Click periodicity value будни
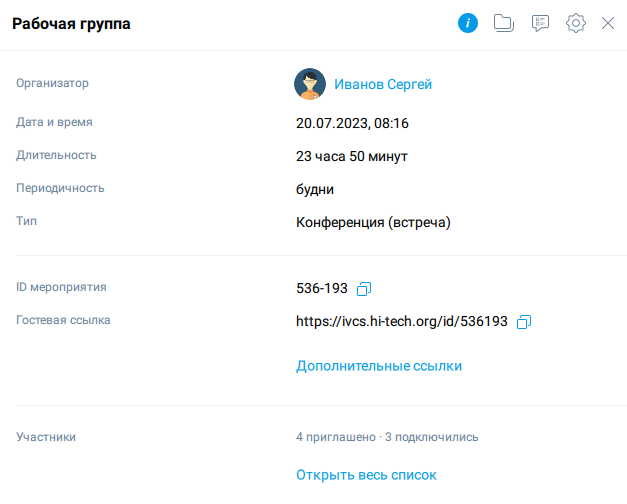This screenshot has height=504, width=627. (x=315, y=189)
